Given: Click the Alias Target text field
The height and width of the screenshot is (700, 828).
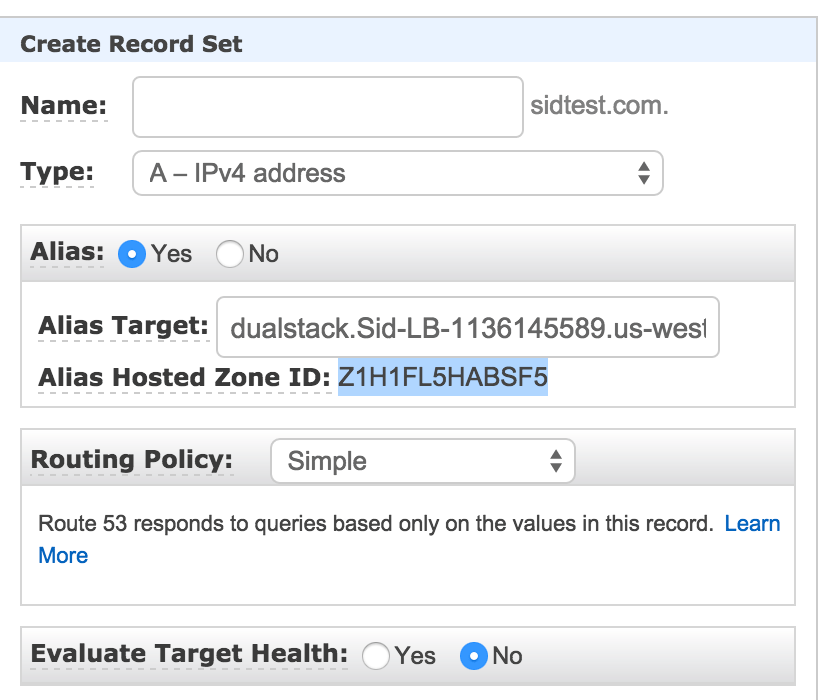Looking at the screenshot, I should (x=467, y=327).
